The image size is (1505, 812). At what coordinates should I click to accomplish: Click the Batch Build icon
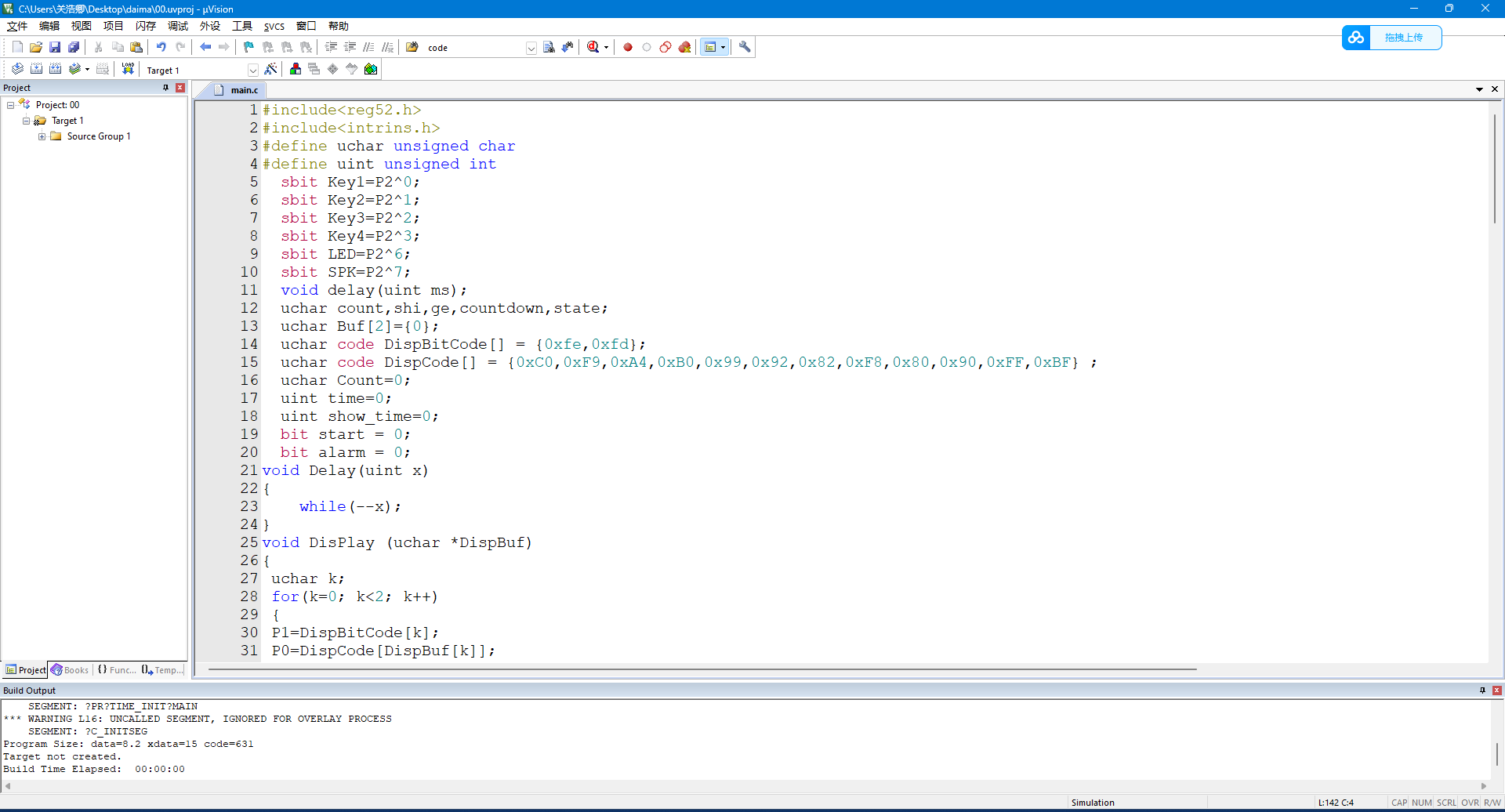[75, 69]
